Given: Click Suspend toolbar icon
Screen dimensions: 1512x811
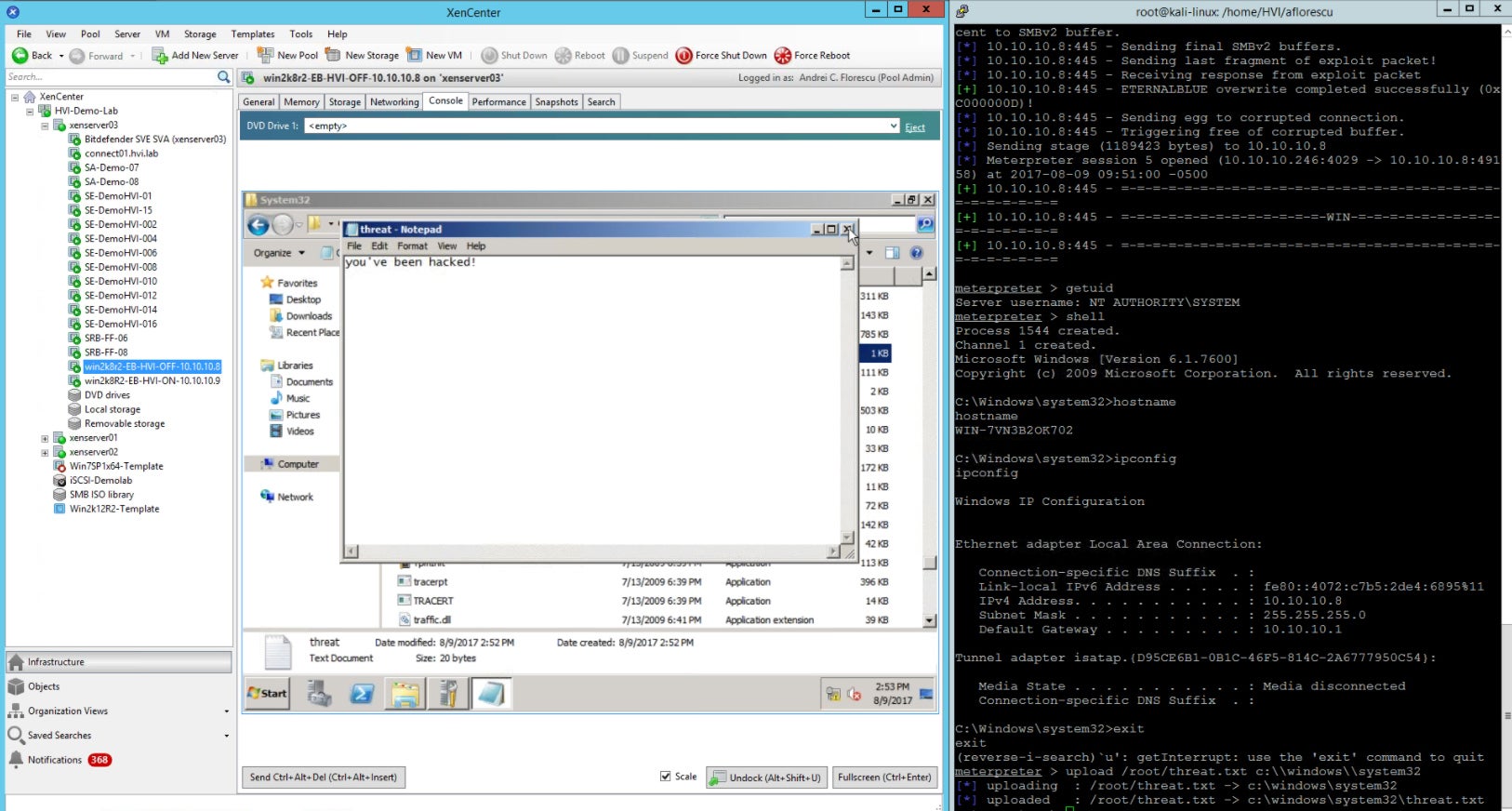Looking at the screenshot, I should pyautogui.click(x=620, y=56).
